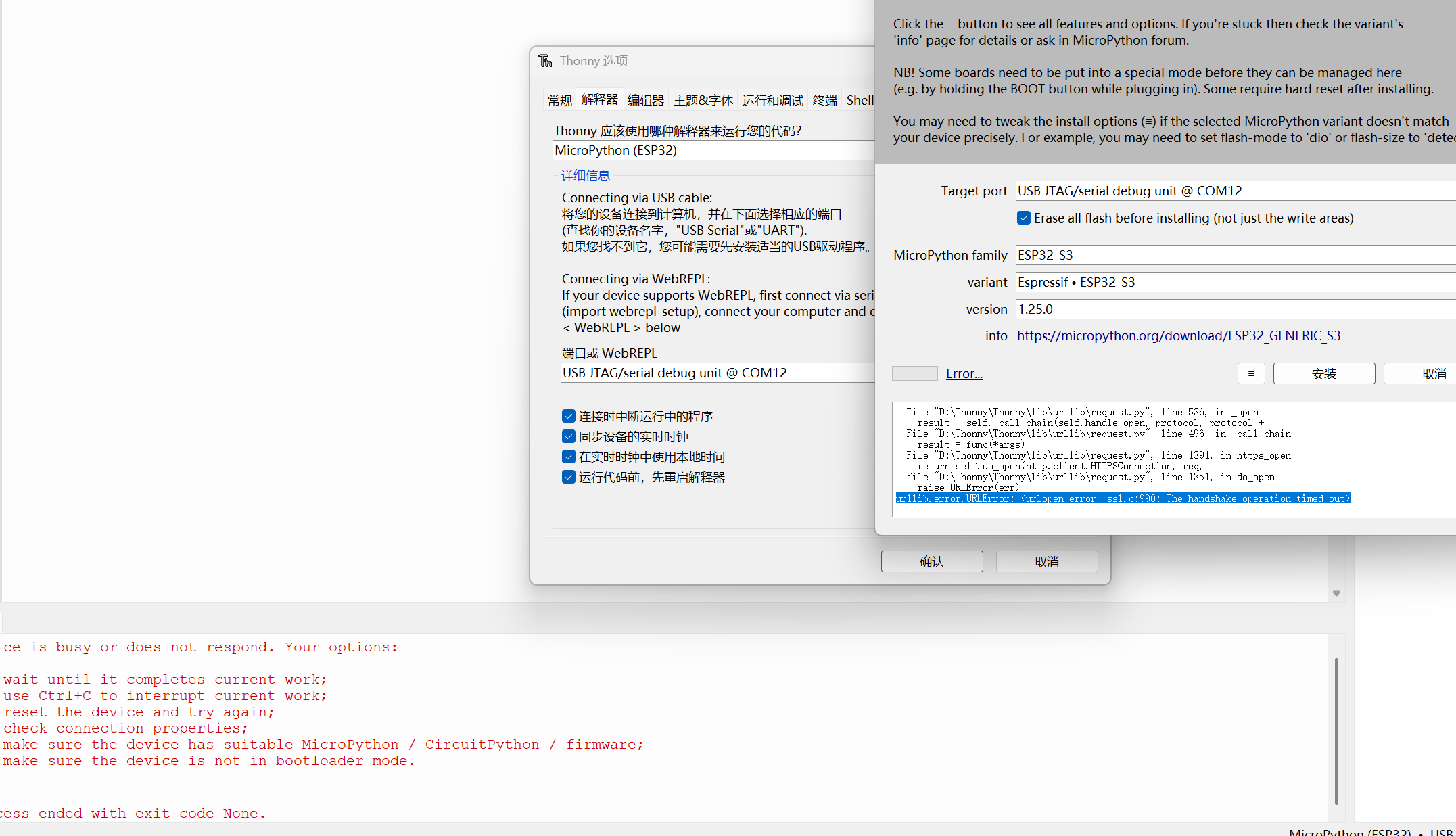Toggle 同步设备的实时时钟 checkbox

point(569,436)
